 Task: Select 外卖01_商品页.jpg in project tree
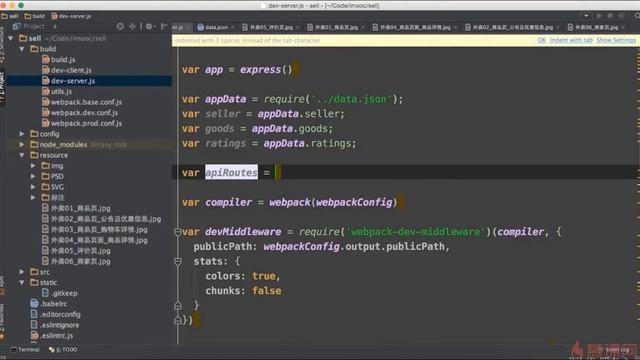pyautogui.click(x=80, y=208)
